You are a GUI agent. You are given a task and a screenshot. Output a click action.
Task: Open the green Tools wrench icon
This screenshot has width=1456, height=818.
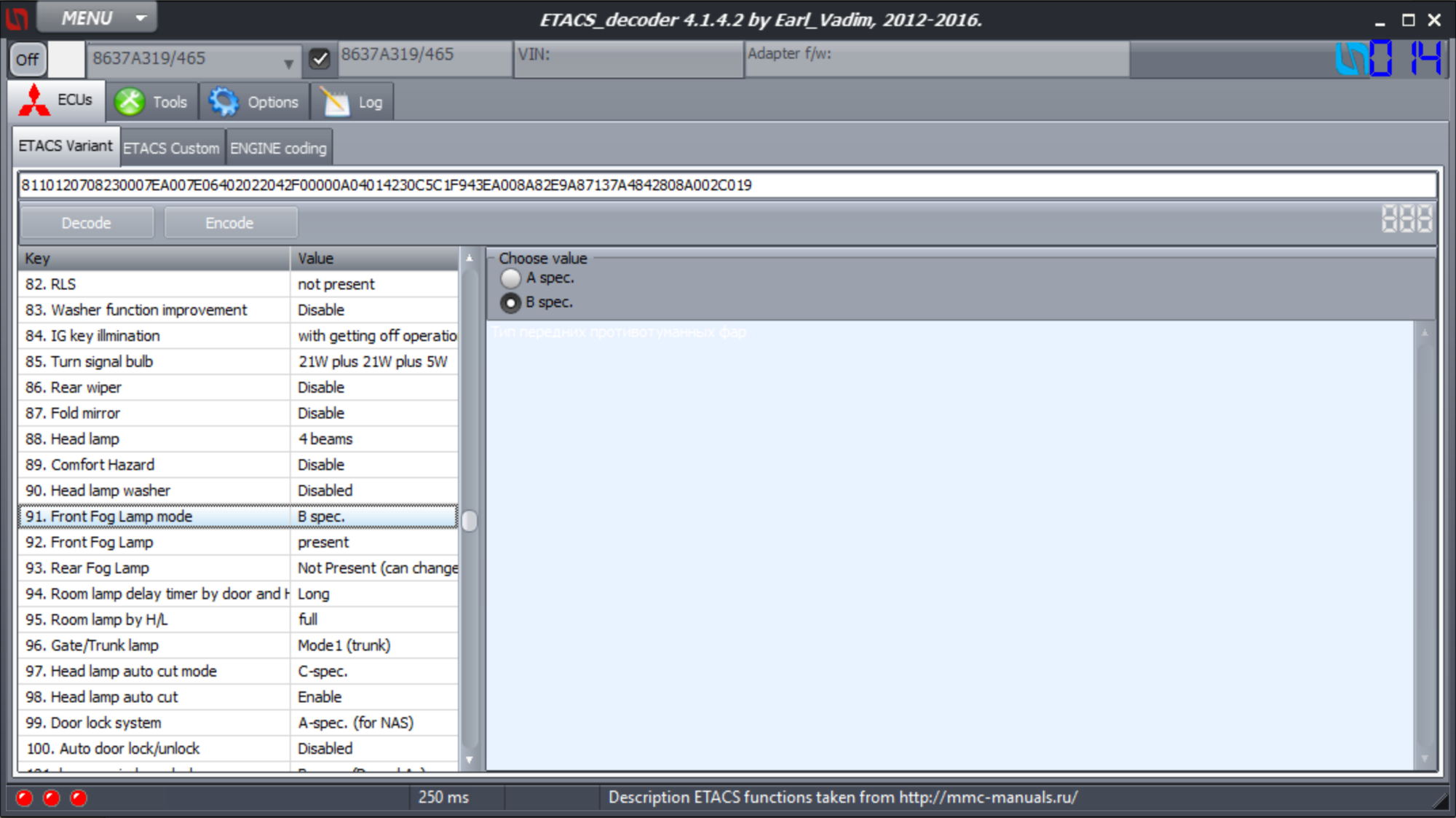point(130,102)
